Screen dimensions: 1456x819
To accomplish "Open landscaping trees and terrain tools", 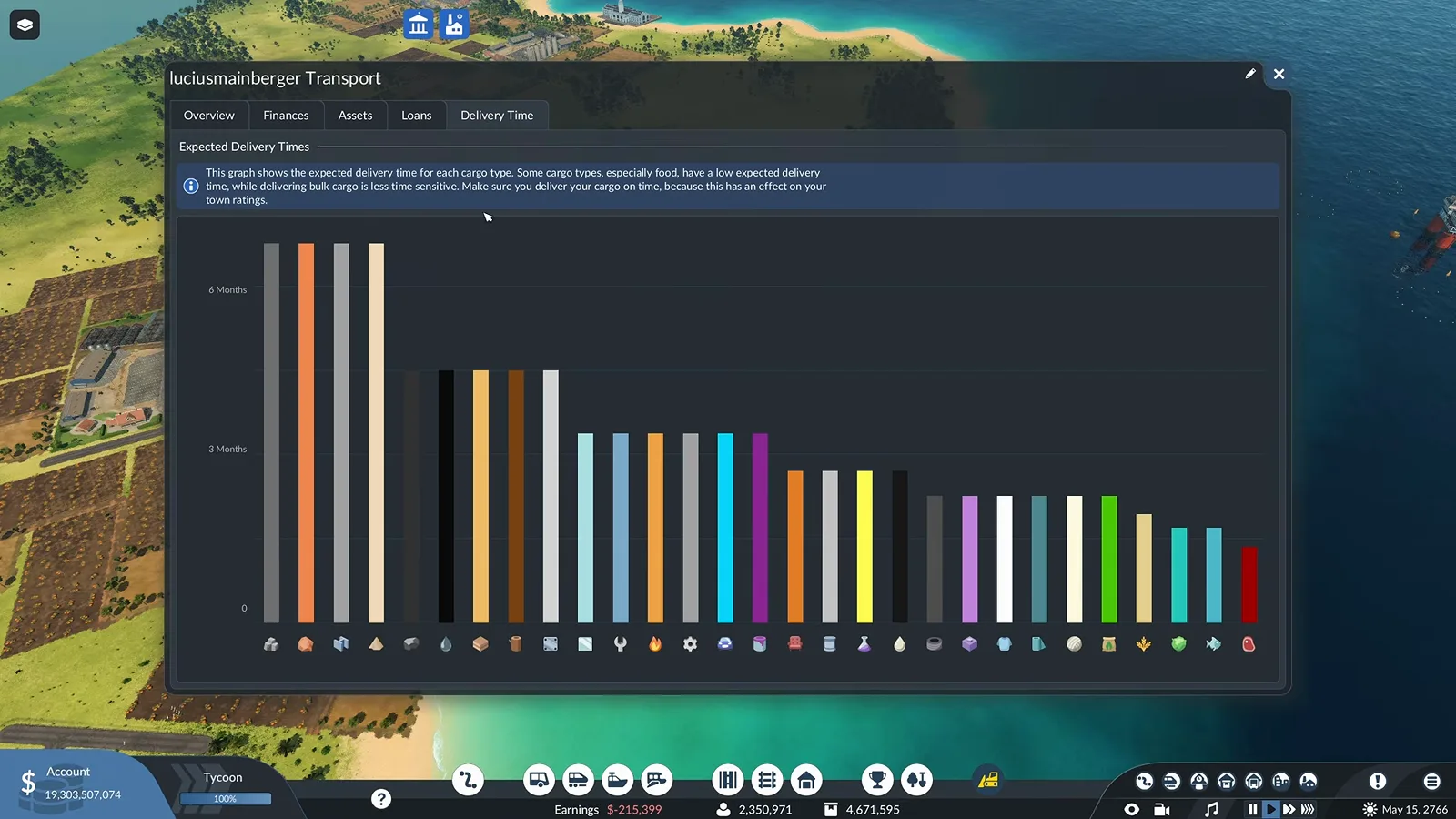I will pyautogui.click(x=916, y=780).
